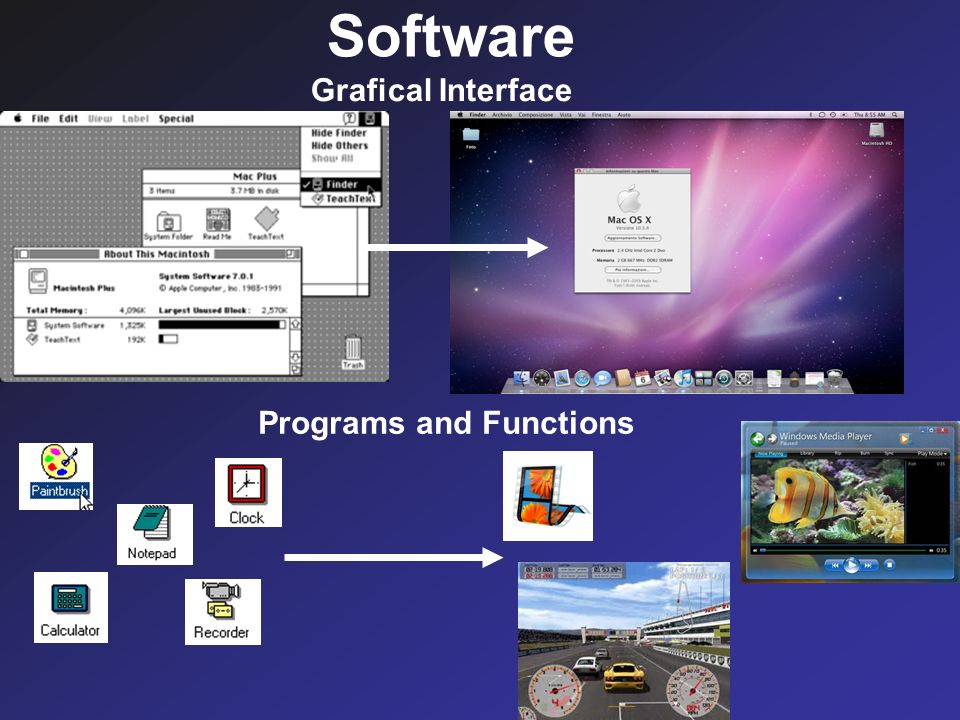Open iCal calendar icon in Dock
Image resolution: width=960 pixels, height=720 pixels.
(643, 378)
